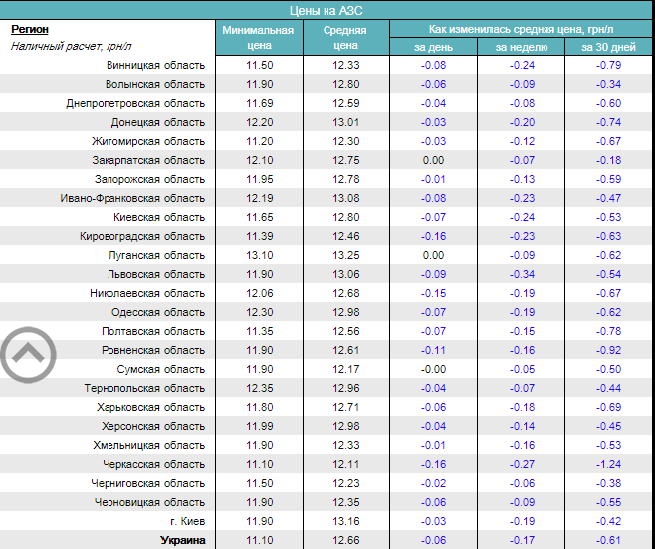Screen dimensions: 655x549
Task: Click the Минимальная цена column header
Action: point(258,37)
